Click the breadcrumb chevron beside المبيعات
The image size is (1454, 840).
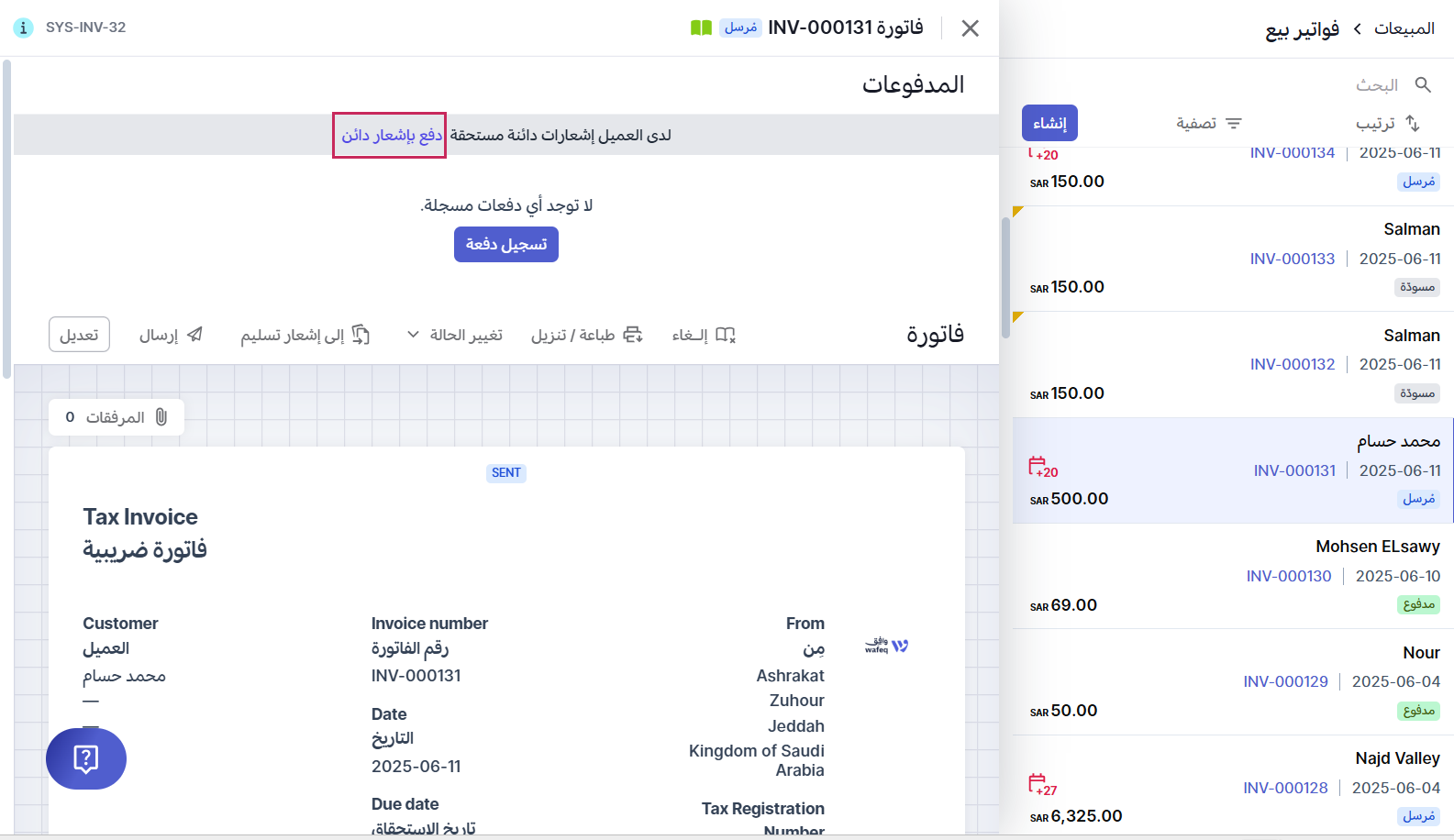pos(1357,28)
